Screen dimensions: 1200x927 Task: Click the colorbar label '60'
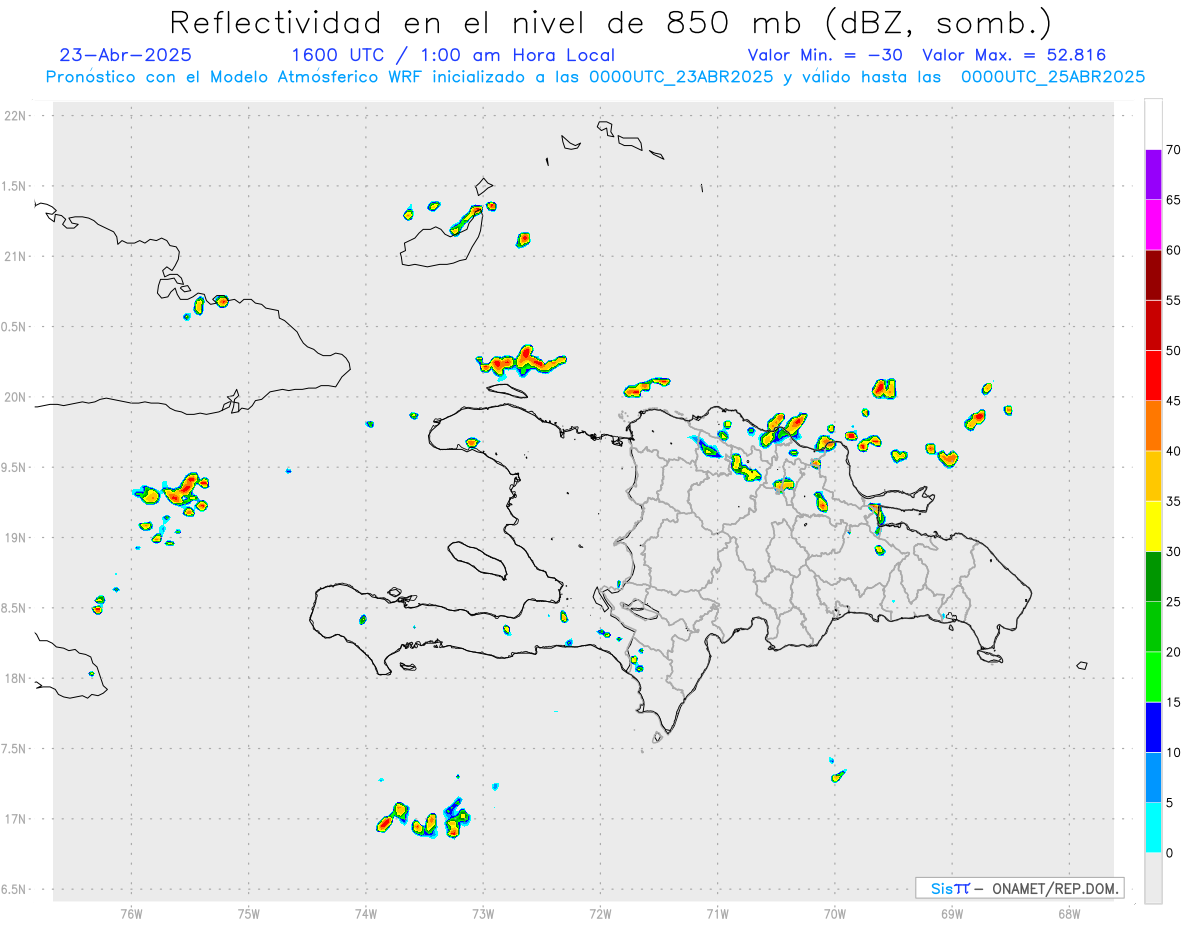1173,250
